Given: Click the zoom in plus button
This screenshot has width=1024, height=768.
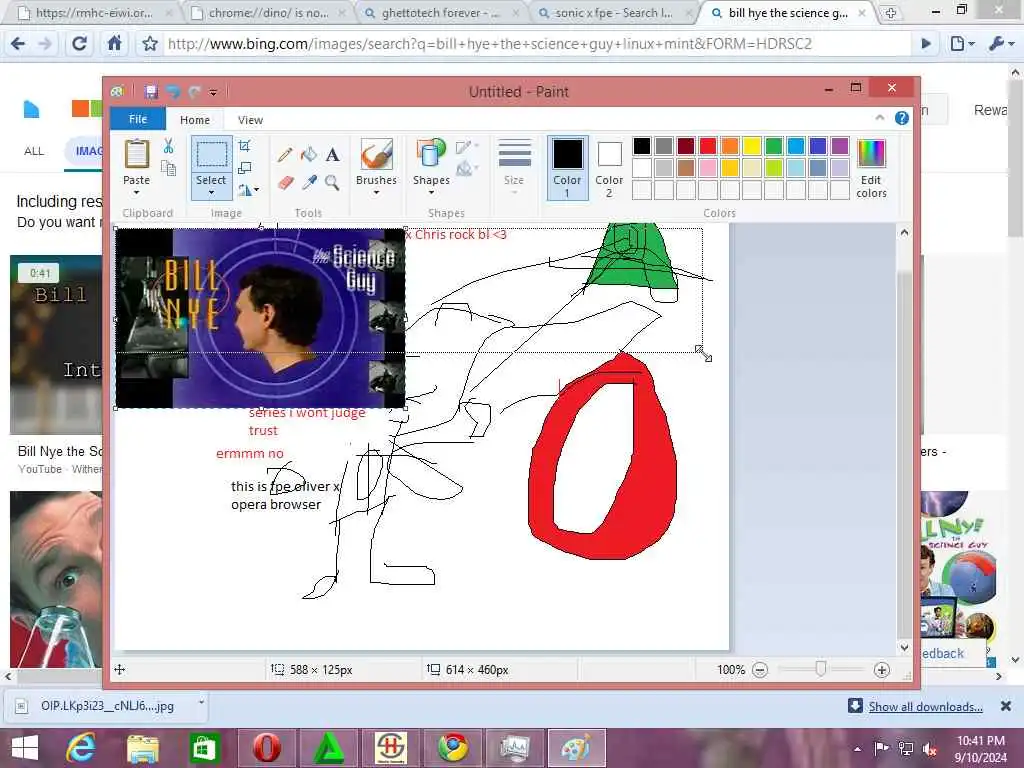Looking at the screenshot, I should point(882,670).
